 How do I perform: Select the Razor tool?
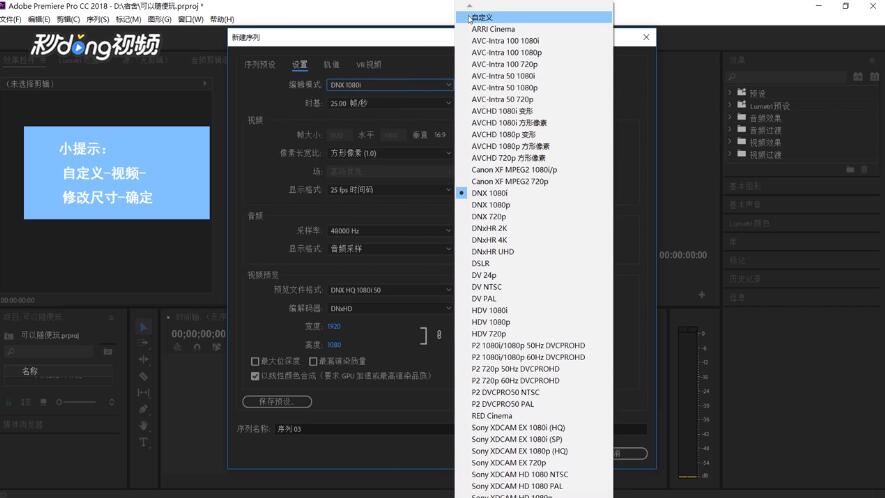143,376
